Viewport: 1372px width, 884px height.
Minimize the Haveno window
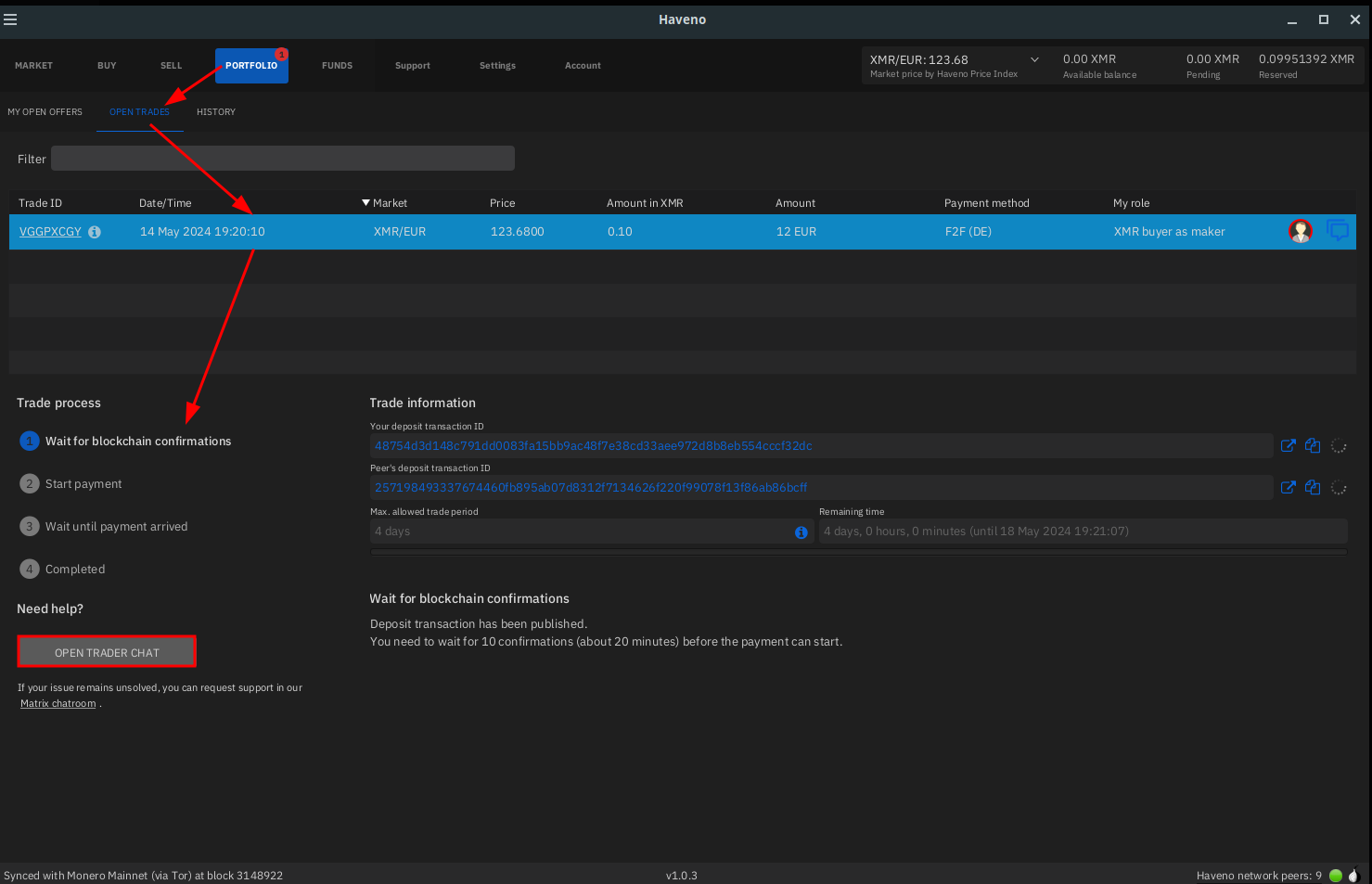point(1291,19)
